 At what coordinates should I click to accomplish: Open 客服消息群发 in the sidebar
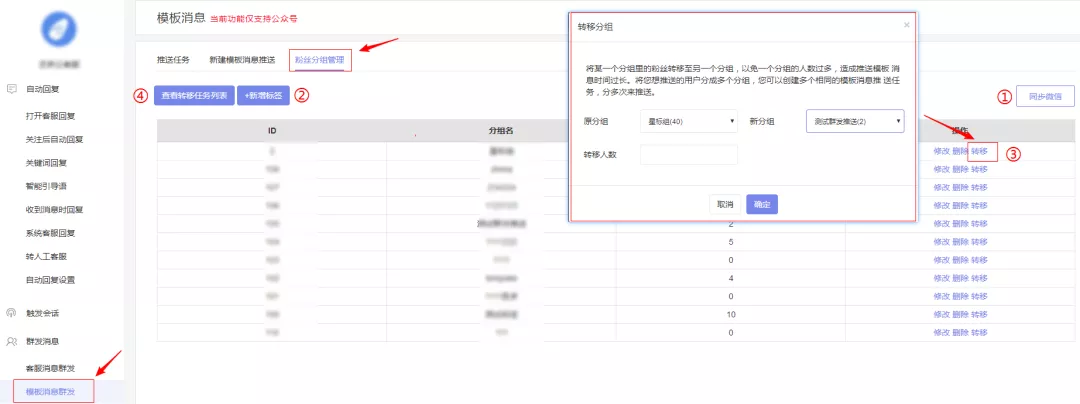(x=50, y=369)
